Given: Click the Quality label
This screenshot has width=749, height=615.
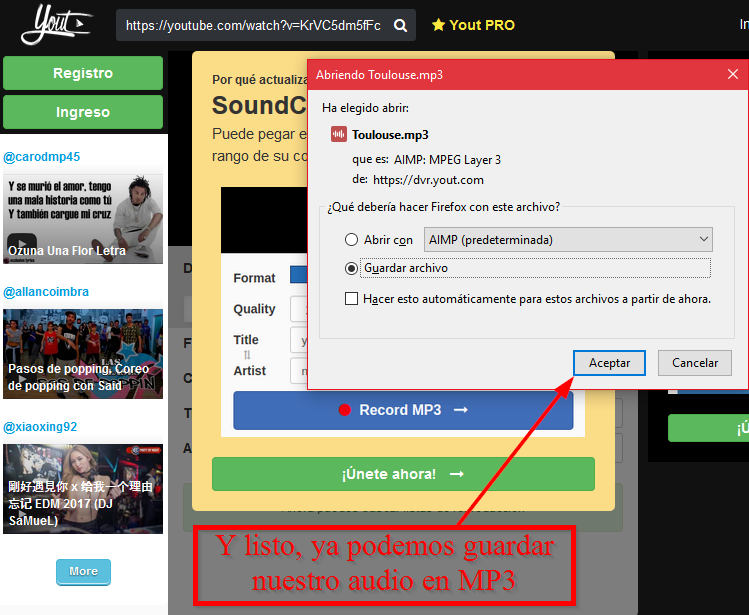Looking at the screenshot, I should (x=254, y=309).
